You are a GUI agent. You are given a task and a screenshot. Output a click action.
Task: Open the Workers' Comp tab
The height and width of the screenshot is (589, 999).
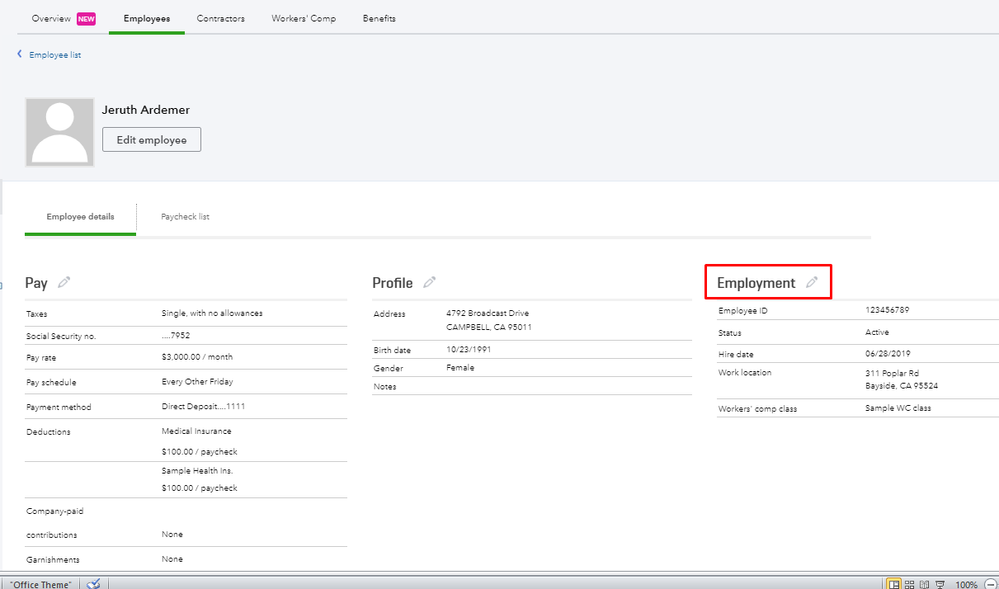click(x=303, y=18)
